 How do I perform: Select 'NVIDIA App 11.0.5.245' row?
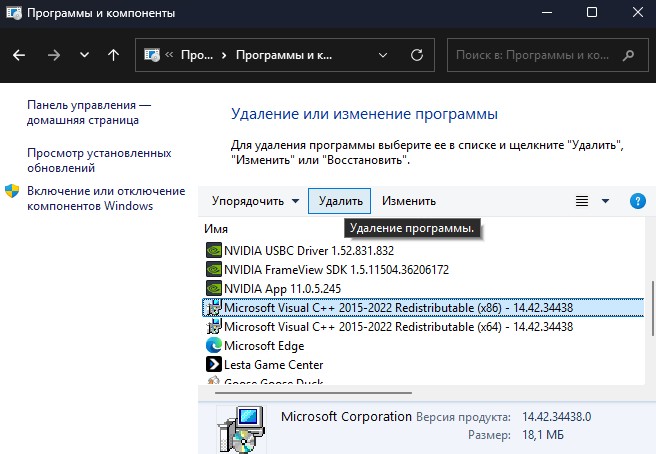coord(423,288)
